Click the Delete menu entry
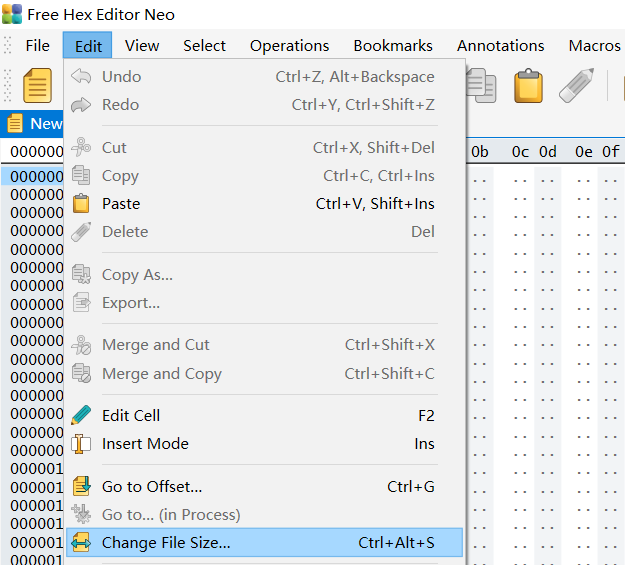625x565 pixels. click(x=265, y=232)
